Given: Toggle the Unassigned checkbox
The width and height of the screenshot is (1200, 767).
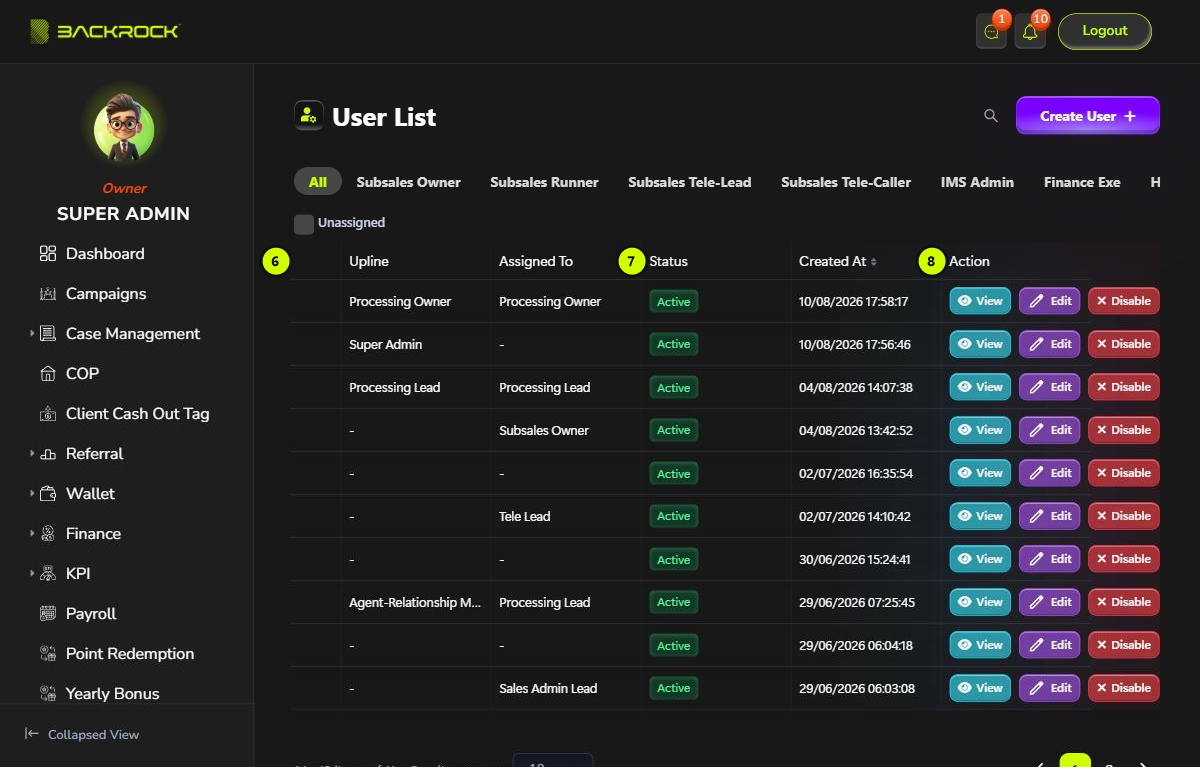Looking at the screenshot, I should point(304,224).
